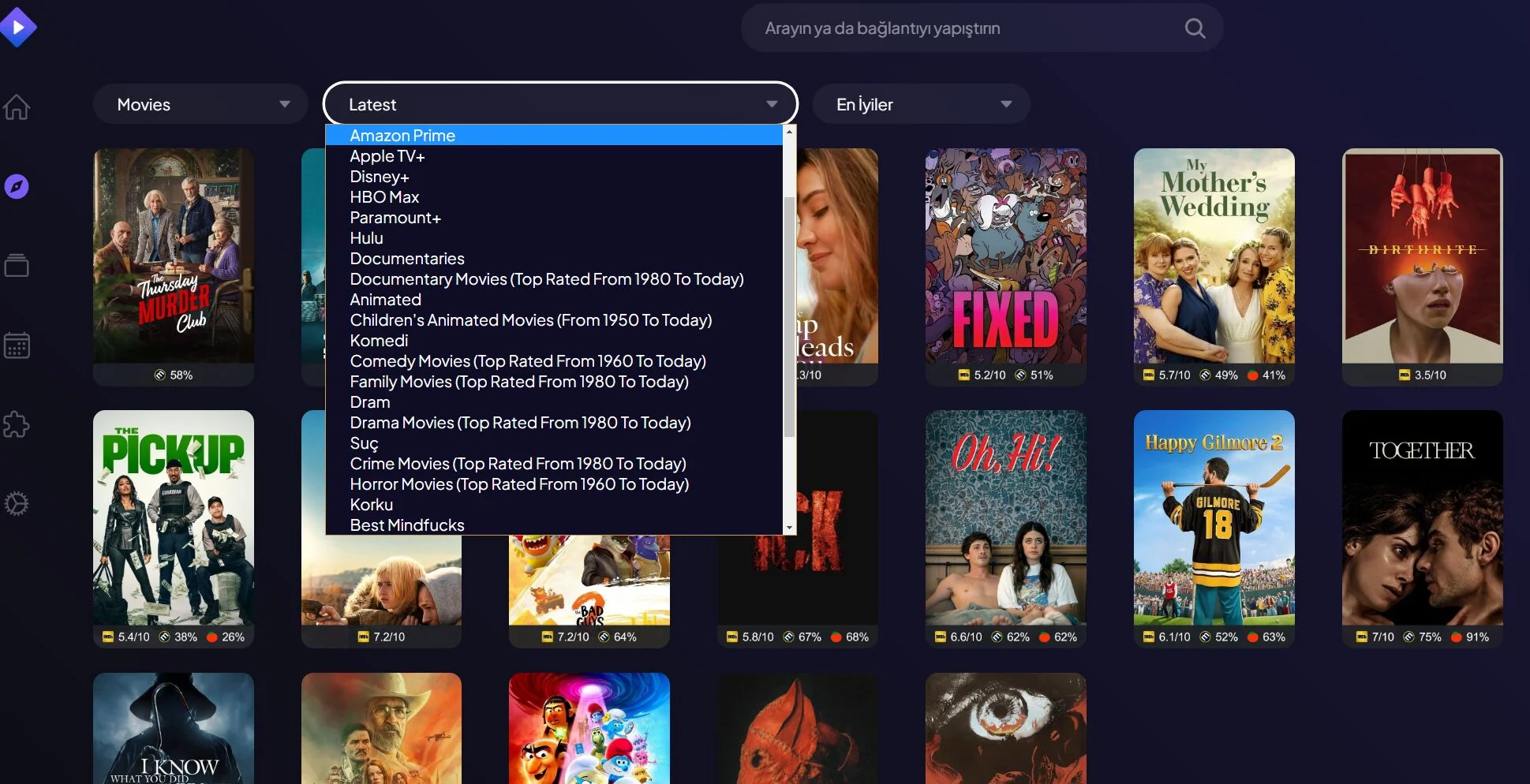Open the Settings gear icon
Screen dimensions: 1530x784
17,504
